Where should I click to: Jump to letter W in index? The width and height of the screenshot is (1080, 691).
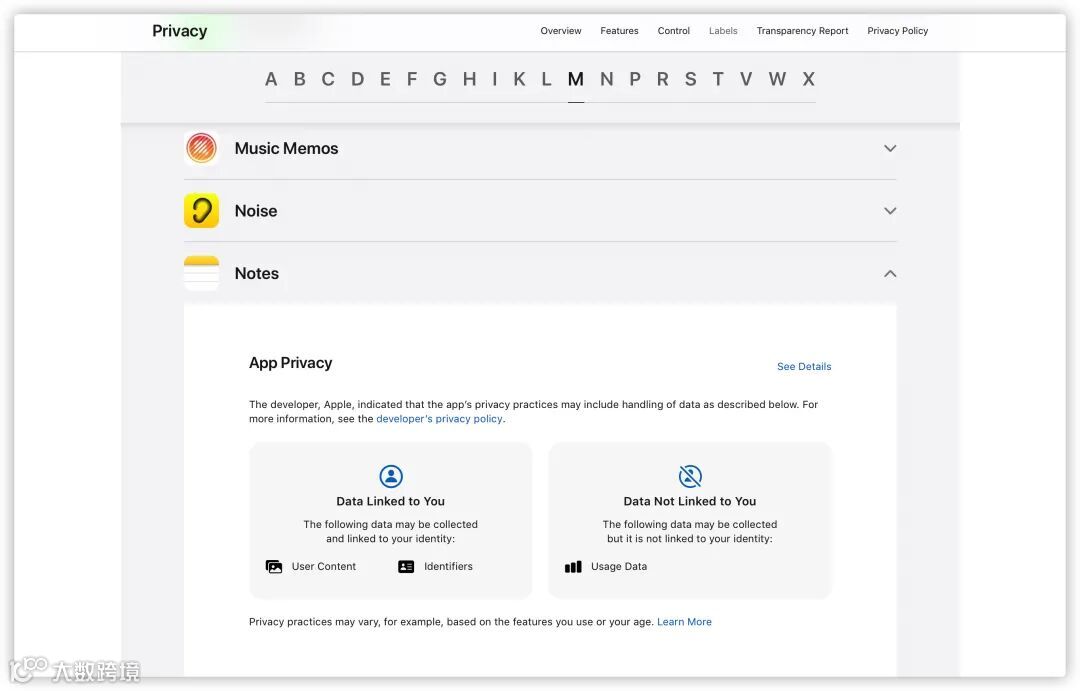click(777, 79)
